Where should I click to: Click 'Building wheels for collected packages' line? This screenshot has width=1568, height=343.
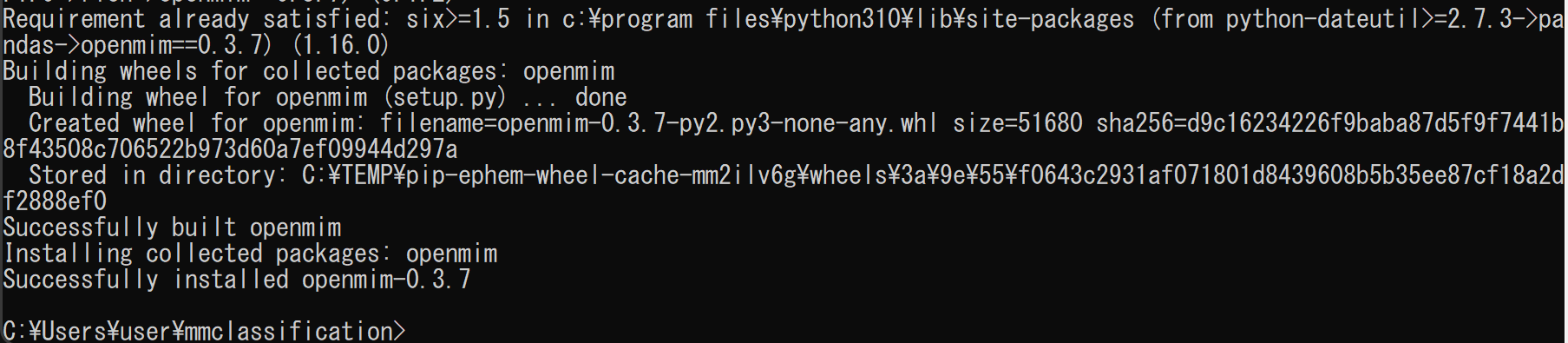coord(308,71)
